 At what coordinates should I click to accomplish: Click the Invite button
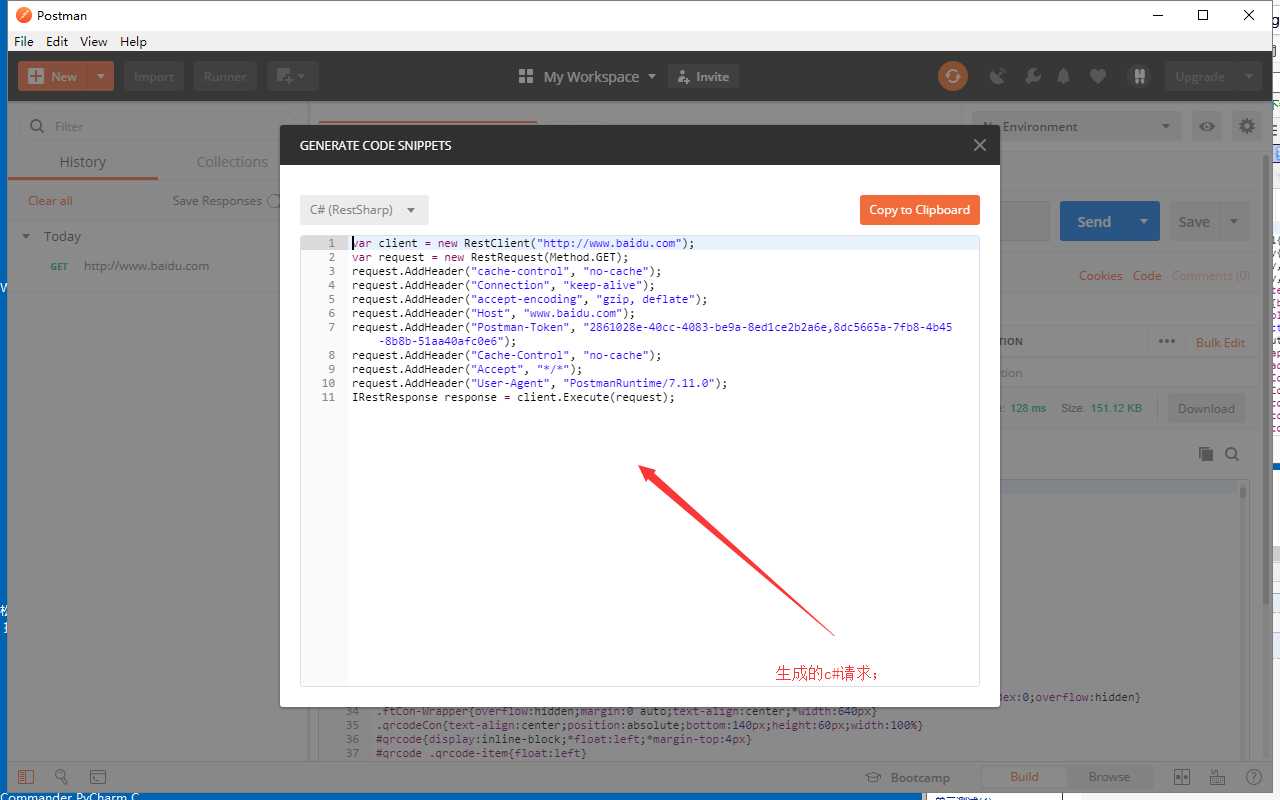click(704, 76)
